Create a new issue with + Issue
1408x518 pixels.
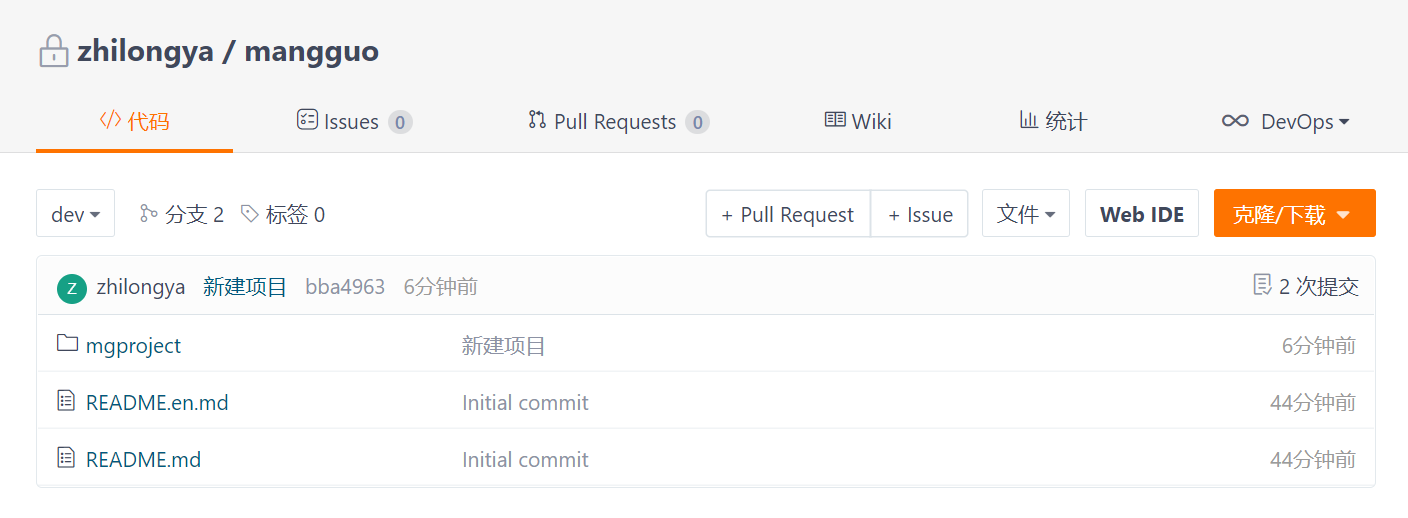pos(920,214)
